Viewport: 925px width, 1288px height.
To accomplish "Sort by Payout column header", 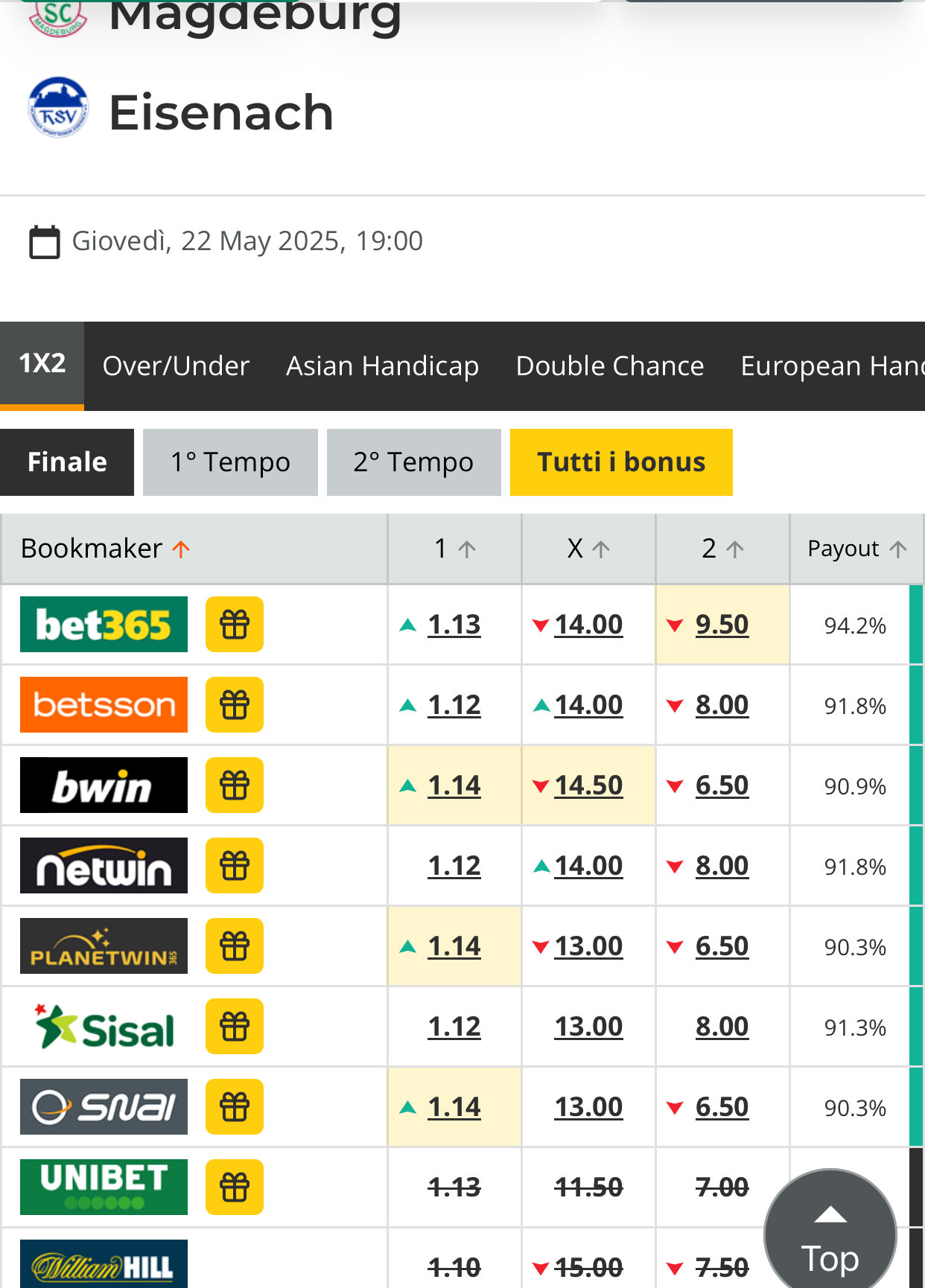I will click(x=856, y=549).
